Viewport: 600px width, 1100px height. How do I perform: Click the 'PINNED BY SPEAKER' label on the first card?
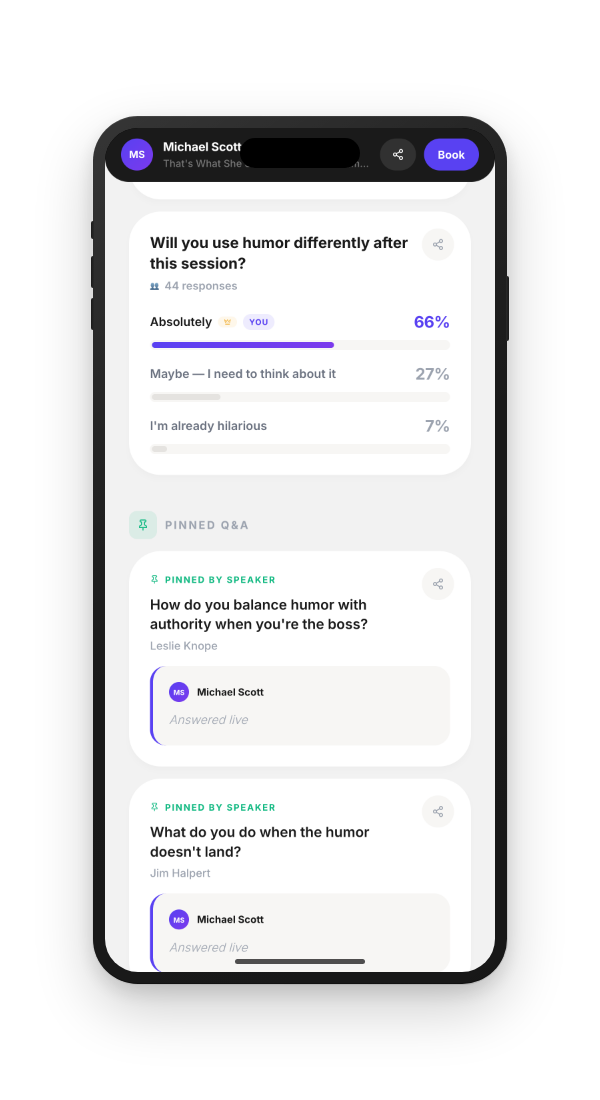coord(218,579)
